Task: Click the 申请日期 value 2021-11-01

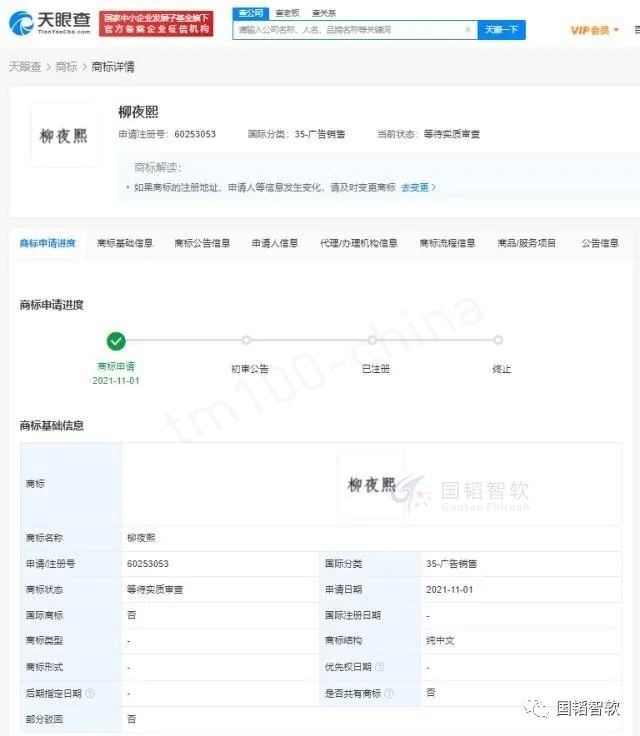Action: 449,590
